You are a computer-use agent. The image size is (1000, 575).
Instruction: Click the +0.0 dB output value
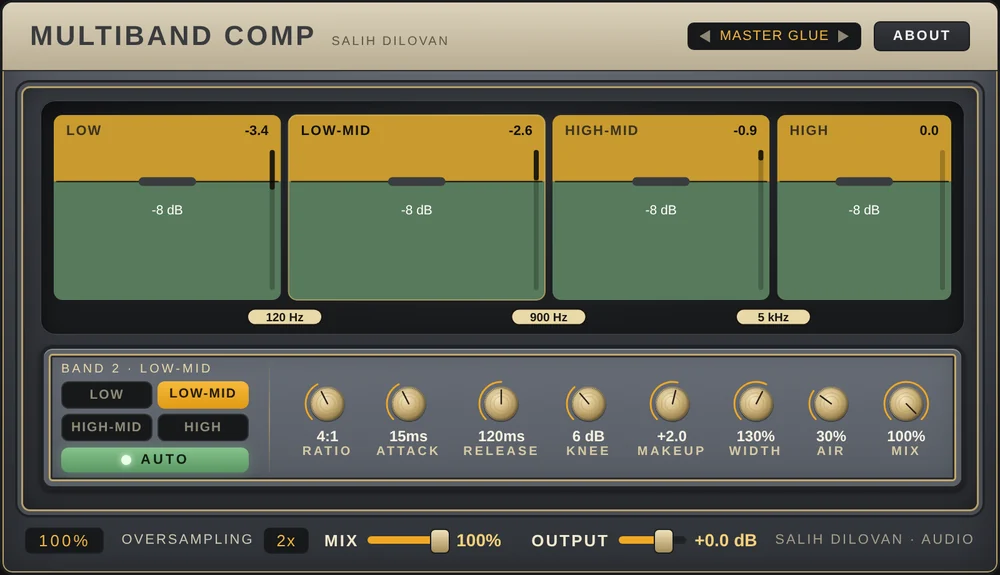click(x=725, y=541)
